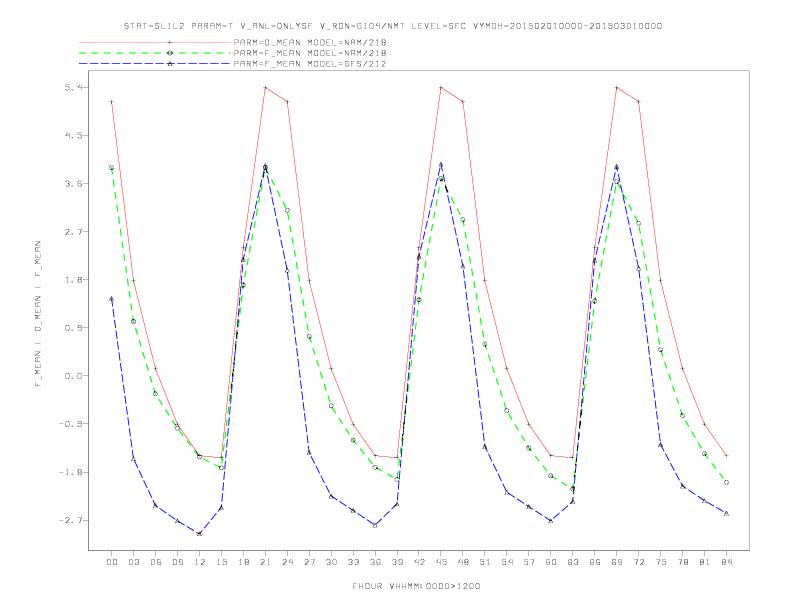Click forecast hour label 33 on x-axis
Screen dimensions: 792x612
click(353, 562)
